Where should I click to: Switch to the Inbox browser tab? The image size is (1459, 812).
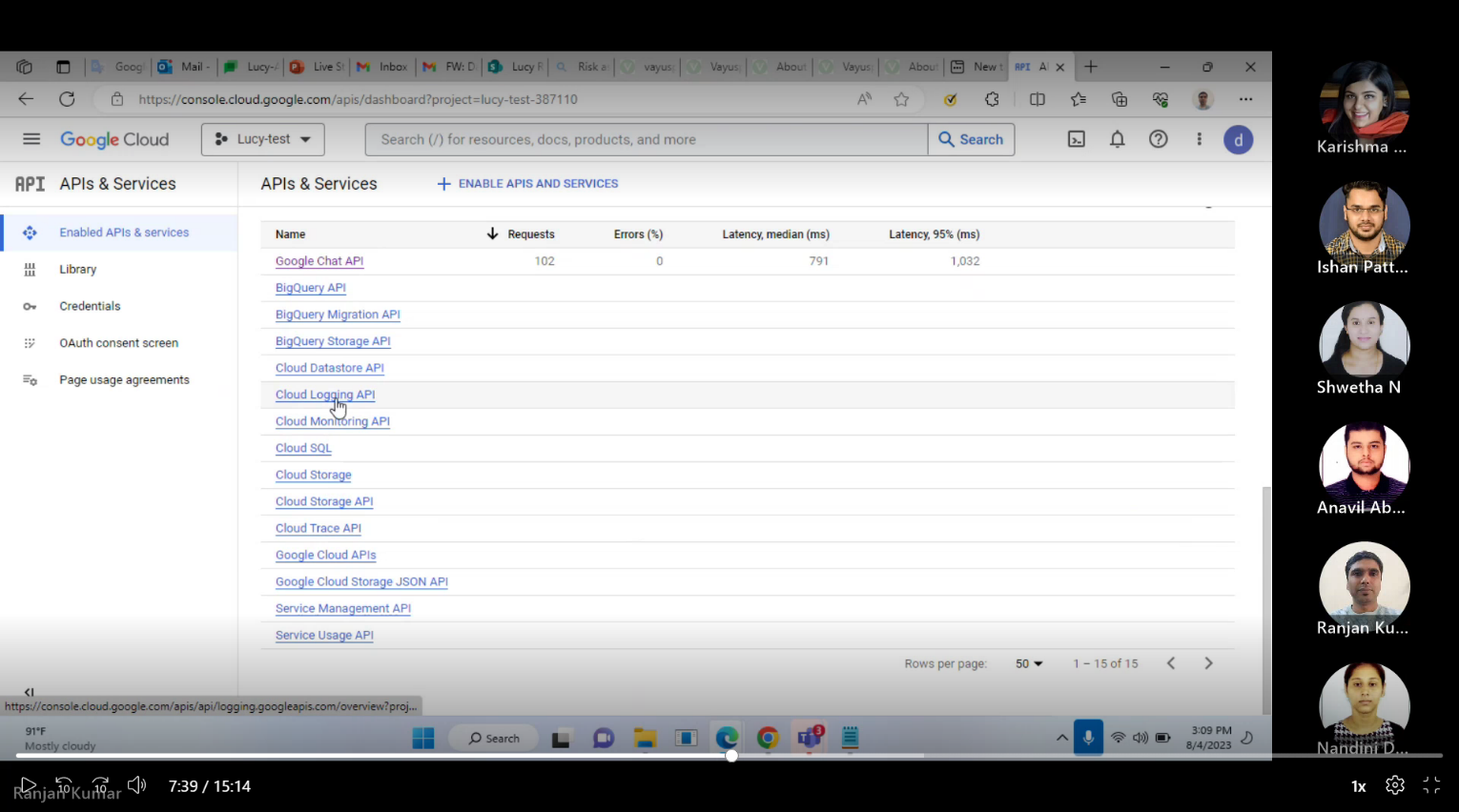click(x=381, y=67)
